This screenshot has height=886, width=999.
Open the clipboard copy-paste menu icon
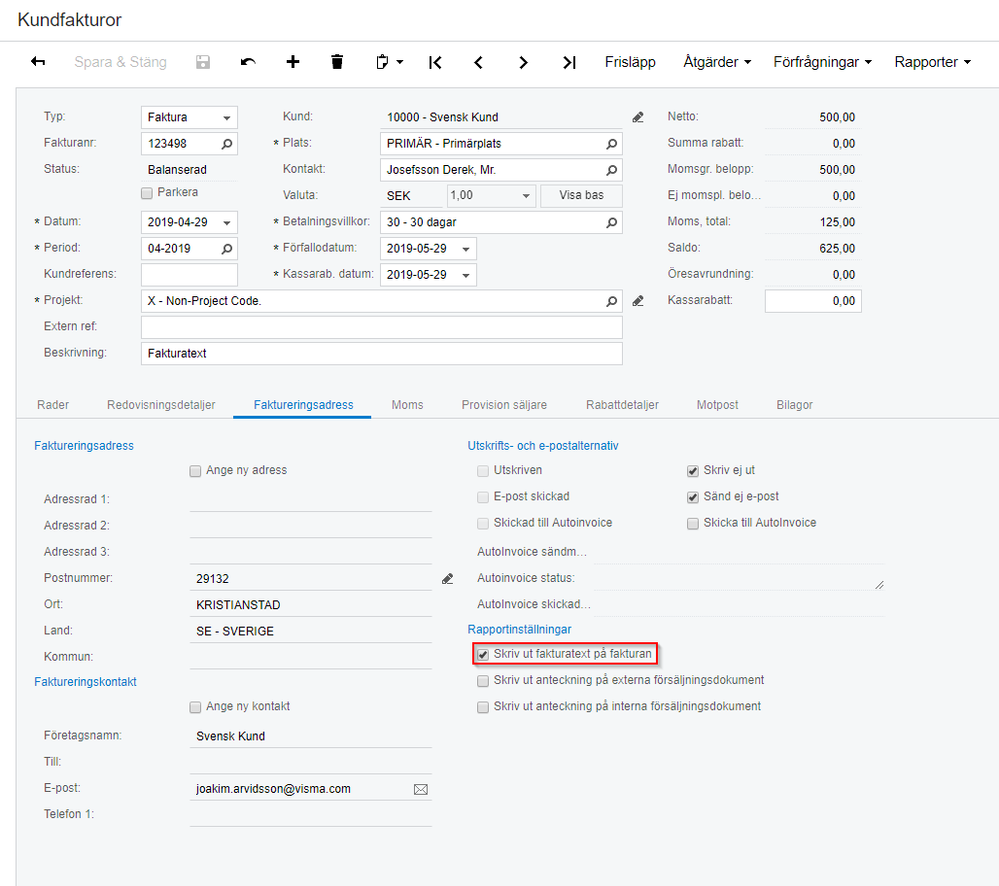click(x=389, y=62)
